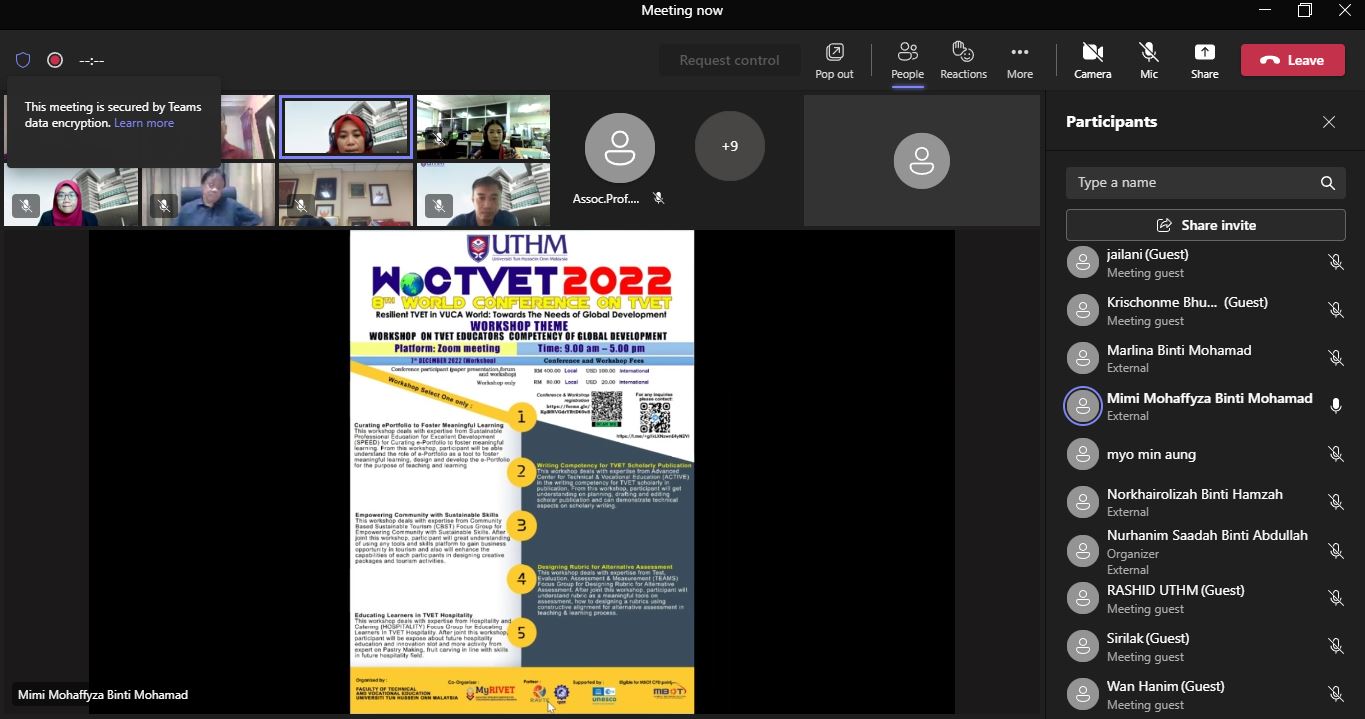Click Wan Hanim (Guest) avatar icon

[1082, 694]
